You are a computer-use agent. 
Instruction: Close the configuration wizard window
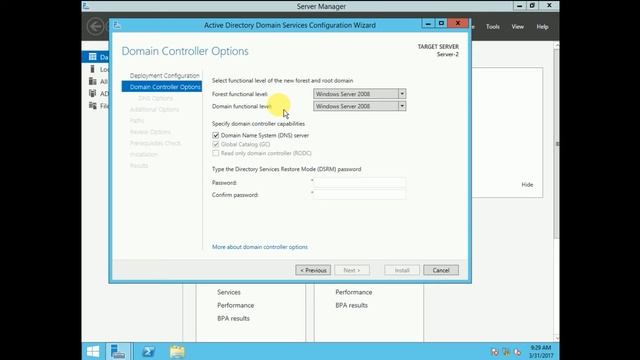click(458, 24)
